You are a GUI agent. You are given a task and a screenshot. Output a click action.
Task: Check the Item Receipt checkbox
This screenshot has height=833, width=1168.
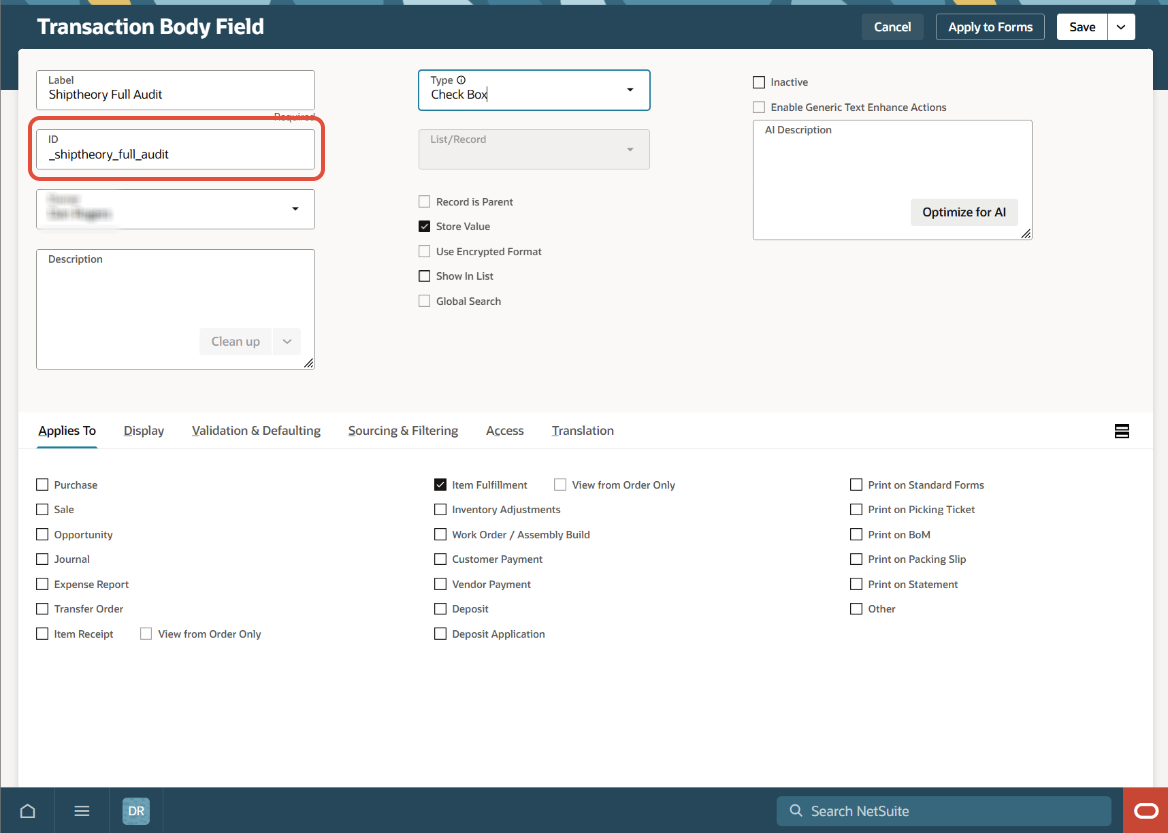(x=42, y=634)
